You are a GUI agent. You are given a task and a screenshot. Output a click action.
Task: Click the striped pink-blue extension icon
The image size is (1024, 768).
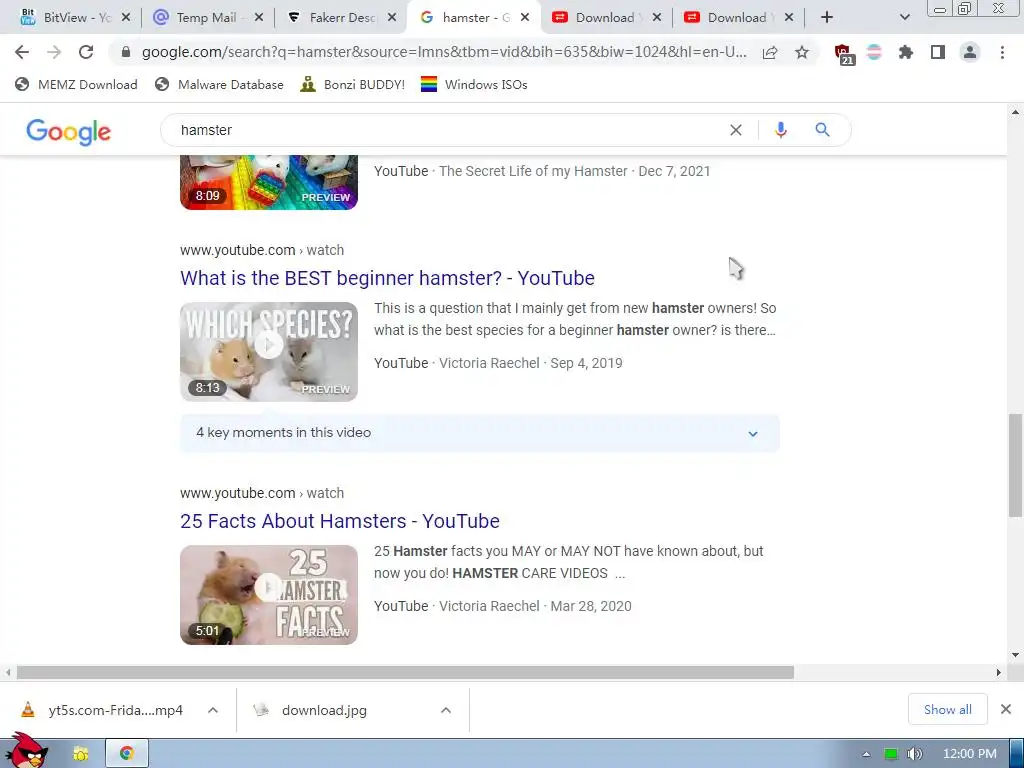(x=874, y=52)
